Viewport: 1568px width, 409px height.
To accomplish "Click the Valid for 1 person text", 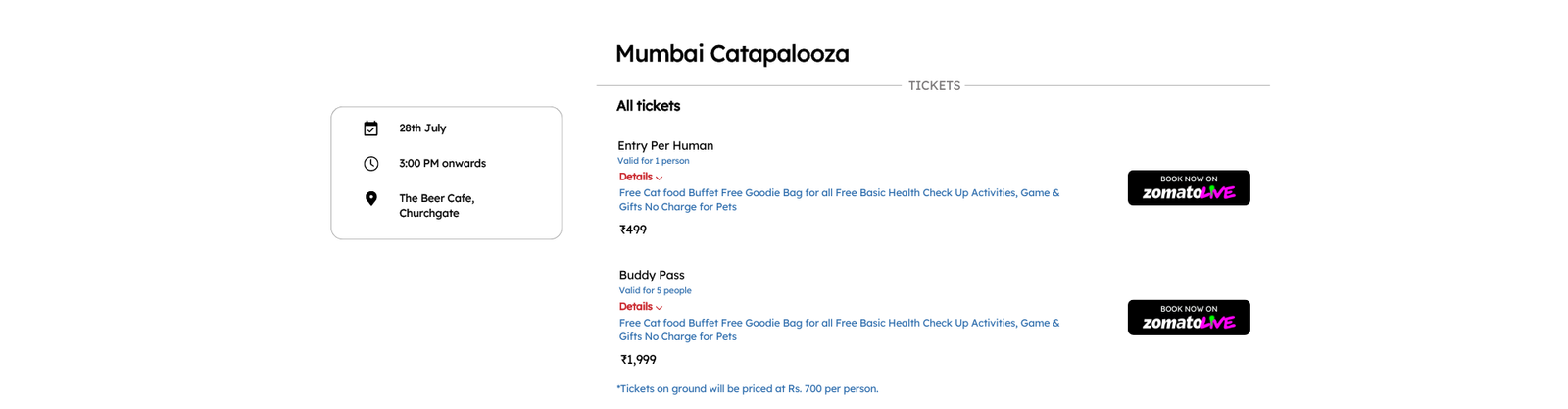I will click(x=653, y=161).
